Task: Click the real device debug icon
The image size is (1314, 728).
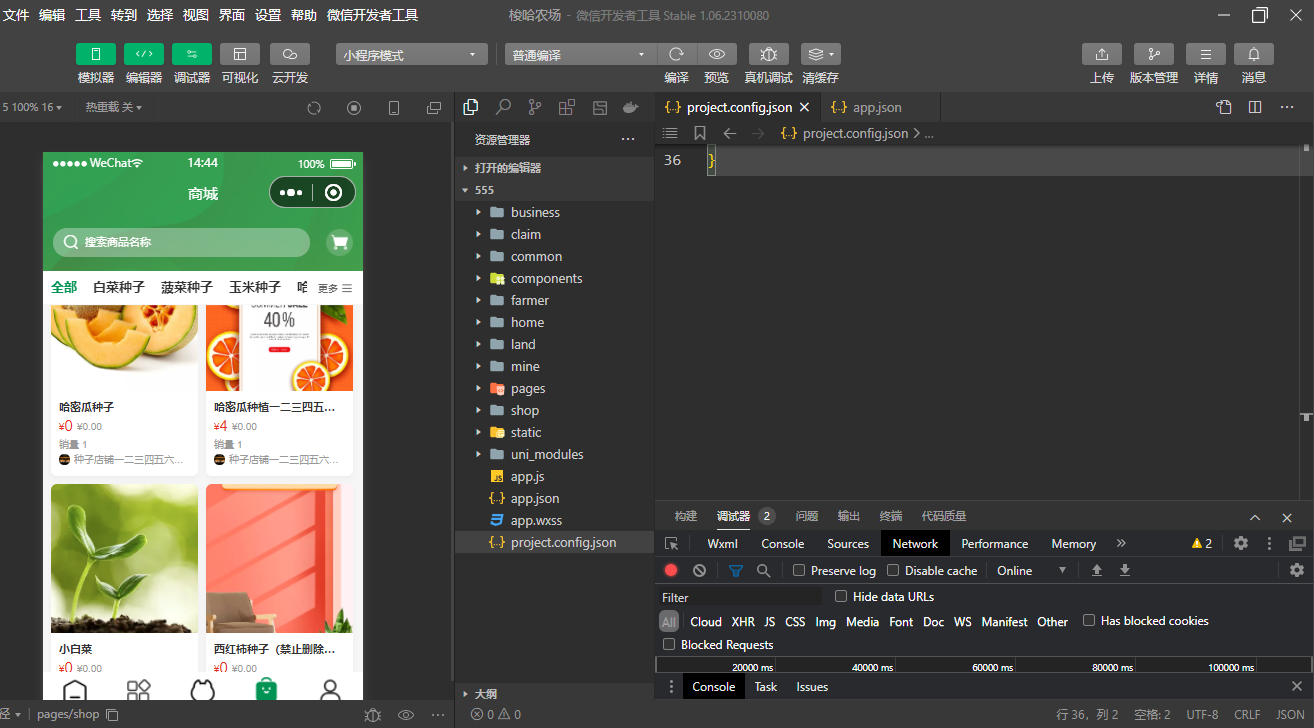Action: pyautogui.click(x=768, y=54)
